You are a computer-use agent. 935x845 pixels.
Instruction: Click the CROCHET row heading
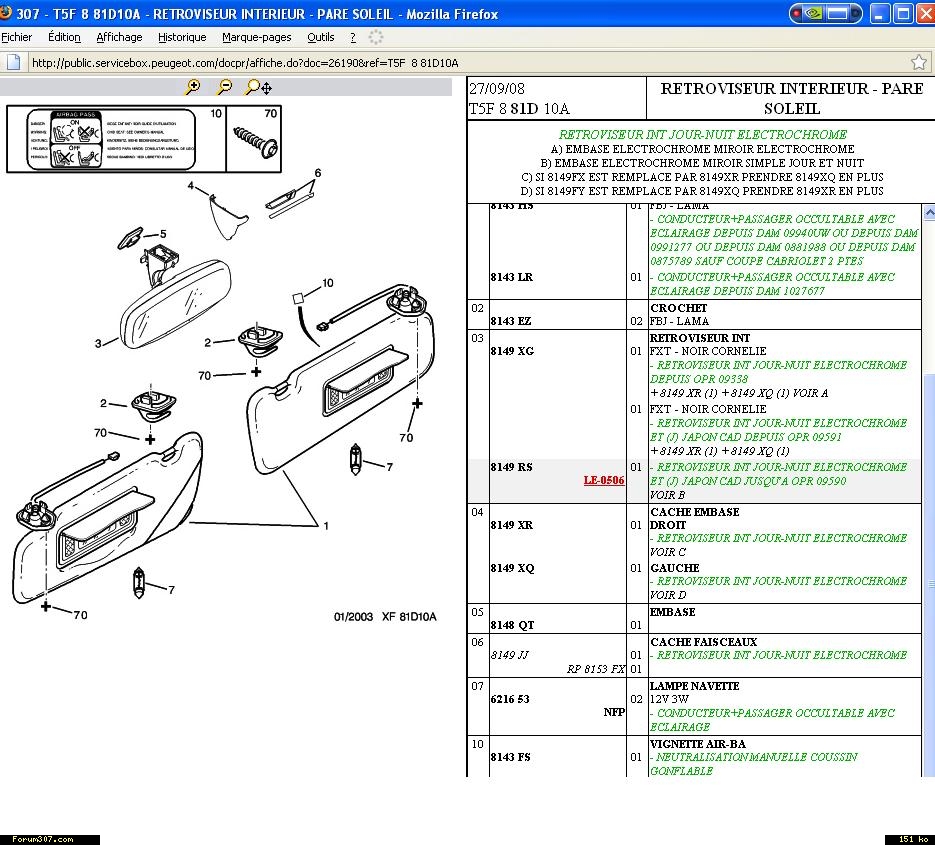678,308
